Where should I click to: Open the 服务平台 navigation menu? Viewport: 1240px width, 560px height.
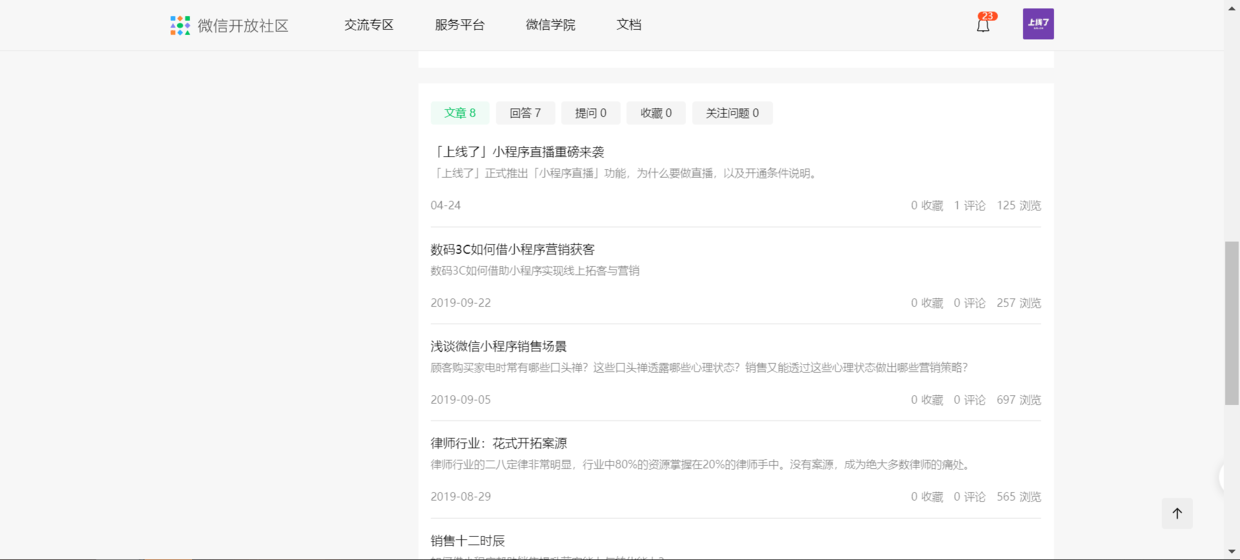click(x=459, y=25)
